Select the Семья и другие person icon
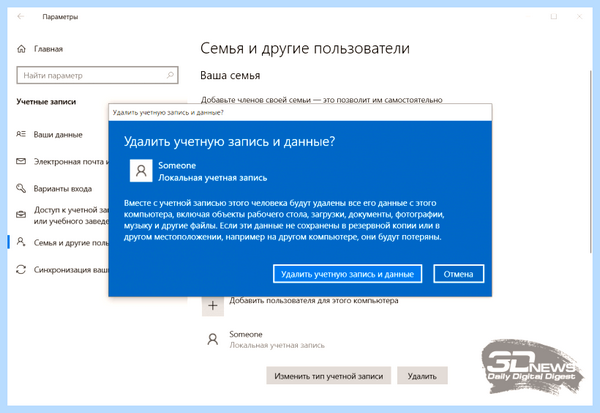Image resolution: width=600 pixels, height=413 pixels. click(21, 242)
